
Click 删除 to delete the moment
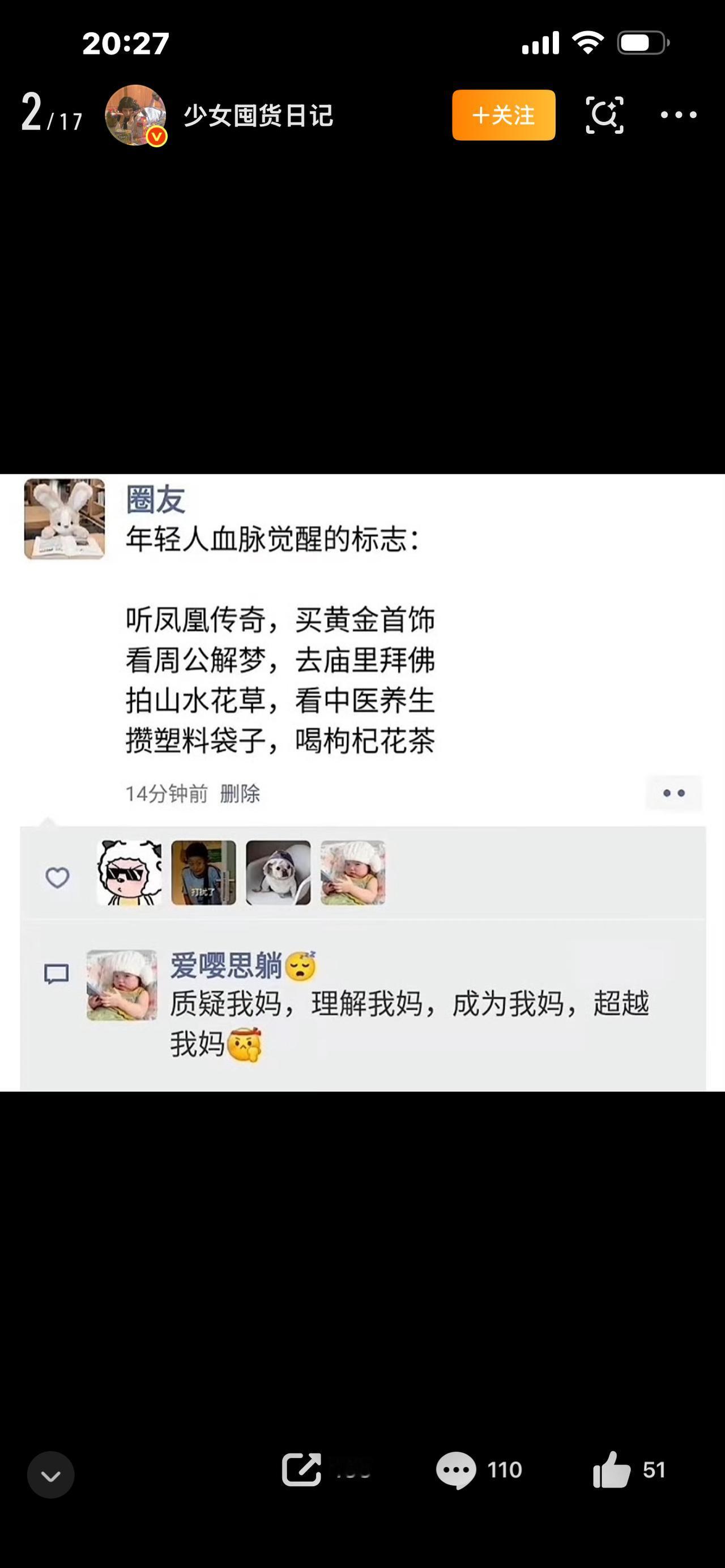pyautogui.click(x=240, y=793)
